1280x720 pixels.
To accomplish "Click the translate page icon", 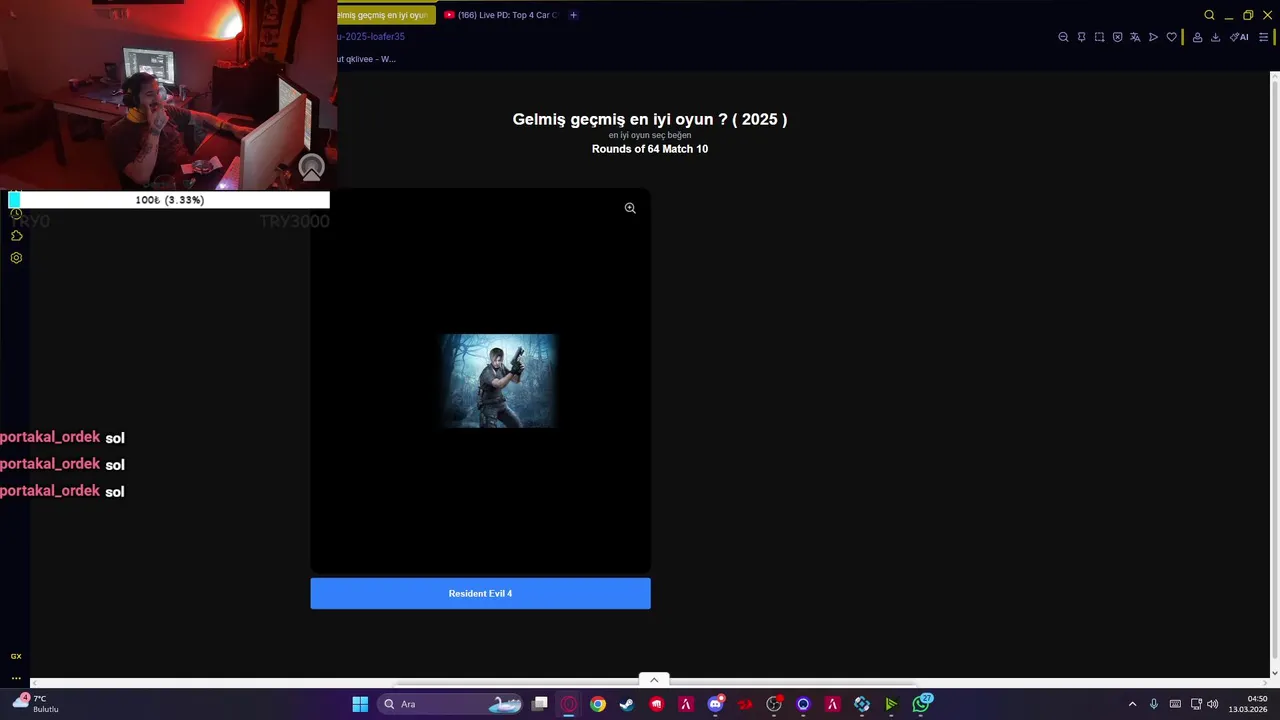I will pos(1135,37).
